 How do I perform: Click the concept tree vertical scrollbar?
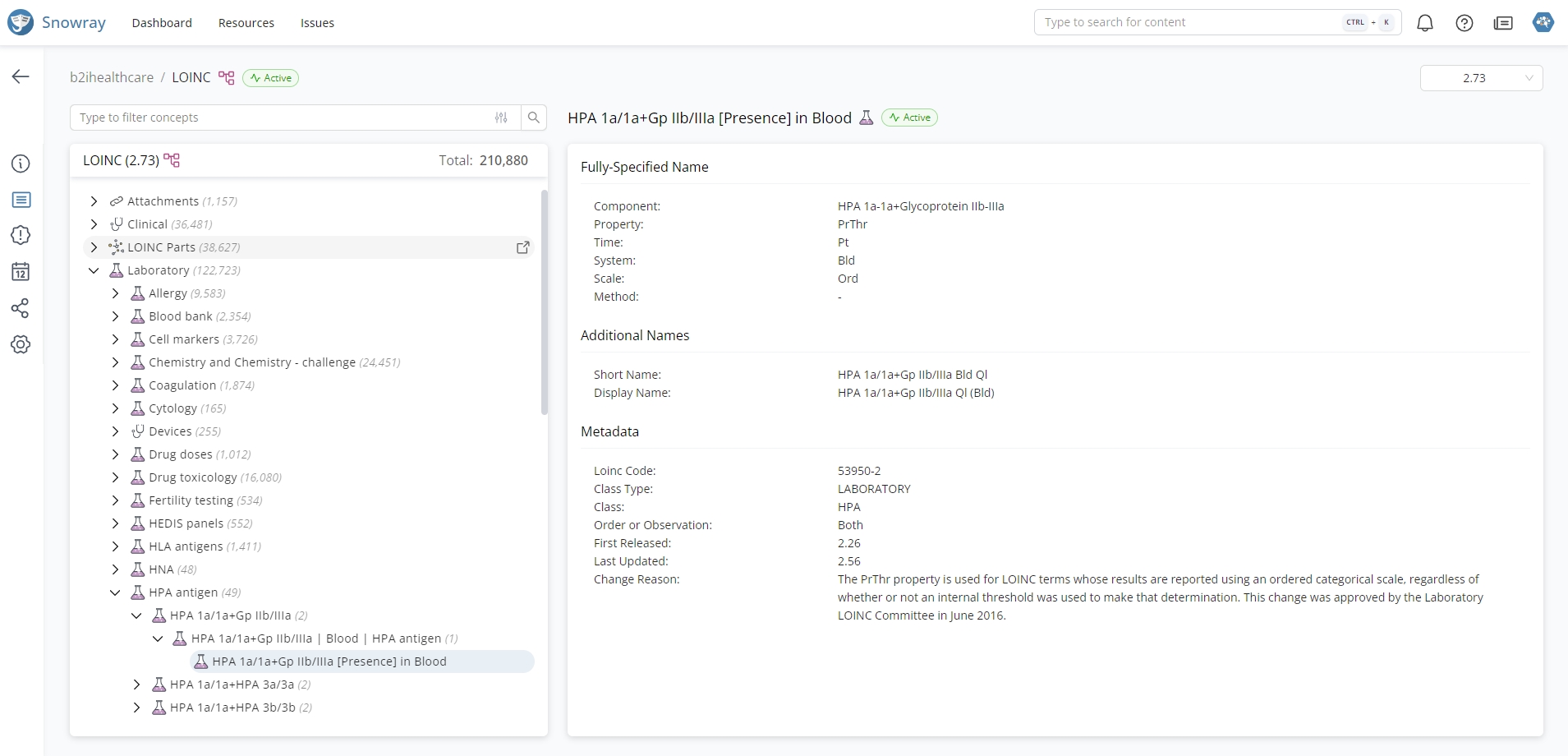(544, 302)
